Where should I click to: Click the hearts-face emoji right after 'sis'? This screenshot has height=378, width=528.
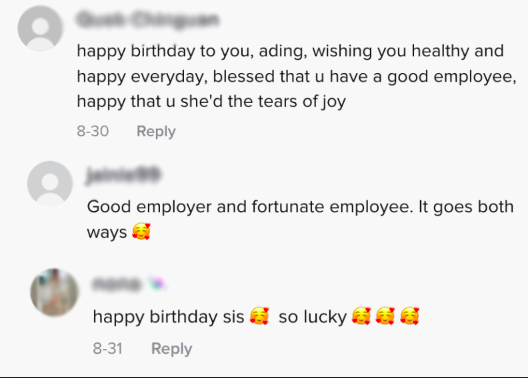[259, 316]
